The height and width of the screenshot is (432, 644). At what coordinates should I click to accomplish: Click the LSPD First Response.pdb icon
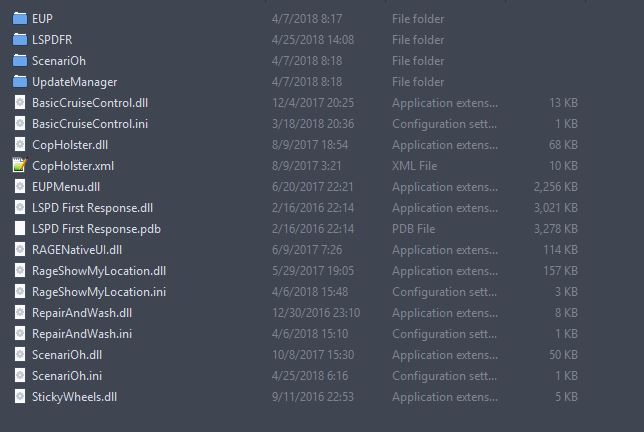19,228
